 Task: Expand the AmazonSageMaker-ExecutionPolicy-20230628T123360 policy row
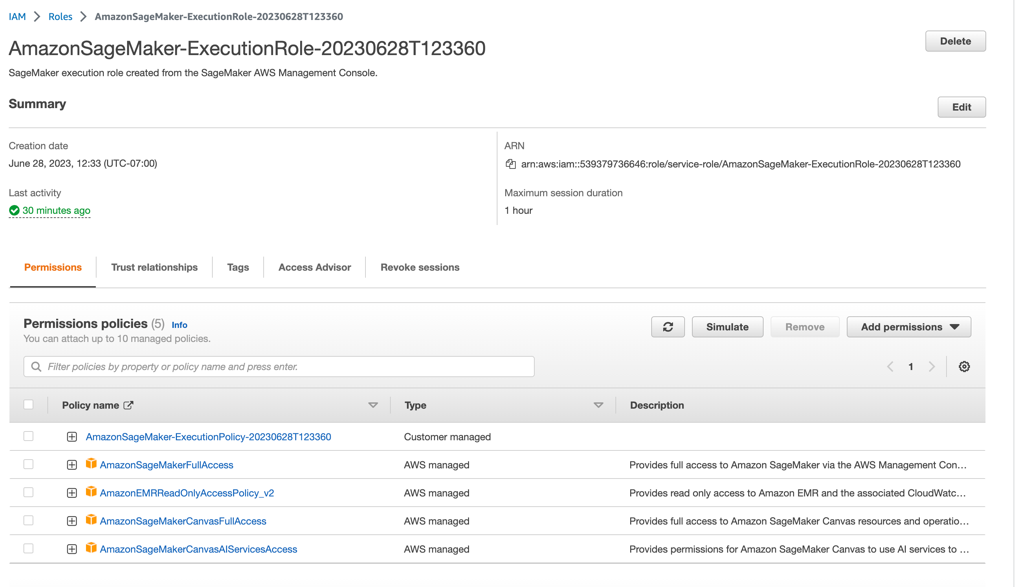pyautogui.click(x=72, y=437)
